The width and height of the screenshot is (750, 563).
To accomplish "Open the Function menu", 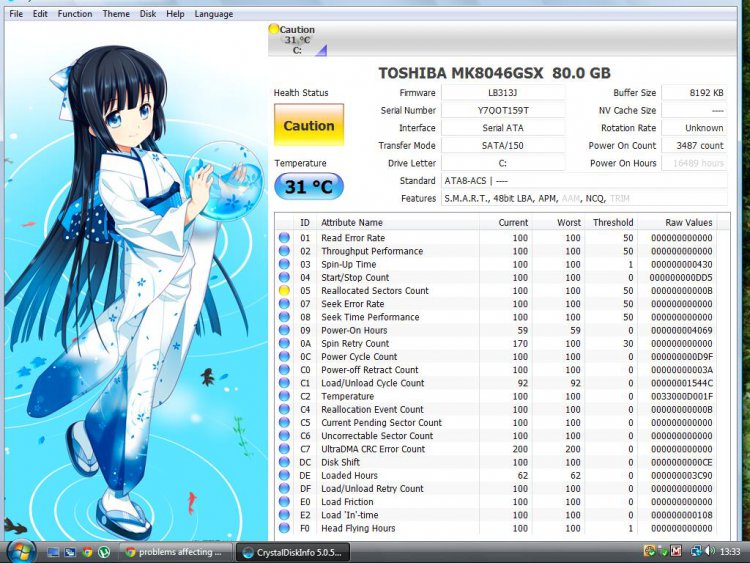I will pyautogui.click(x=75, y=14).
